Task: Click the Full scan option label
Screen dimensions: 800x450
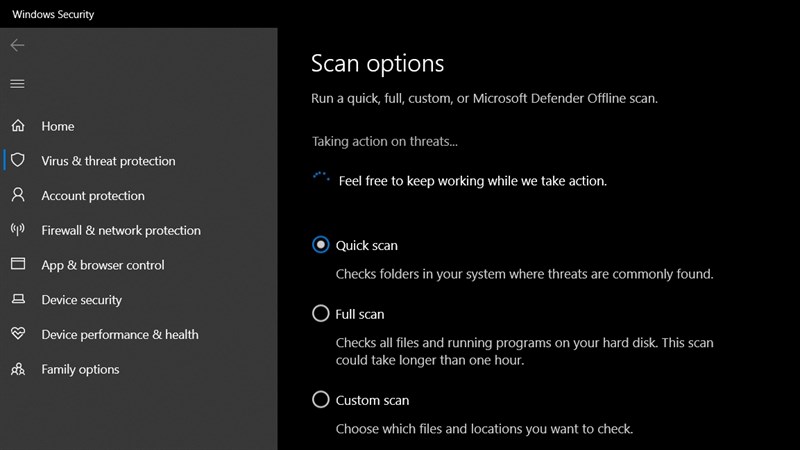Action: [x=360, y=314]
